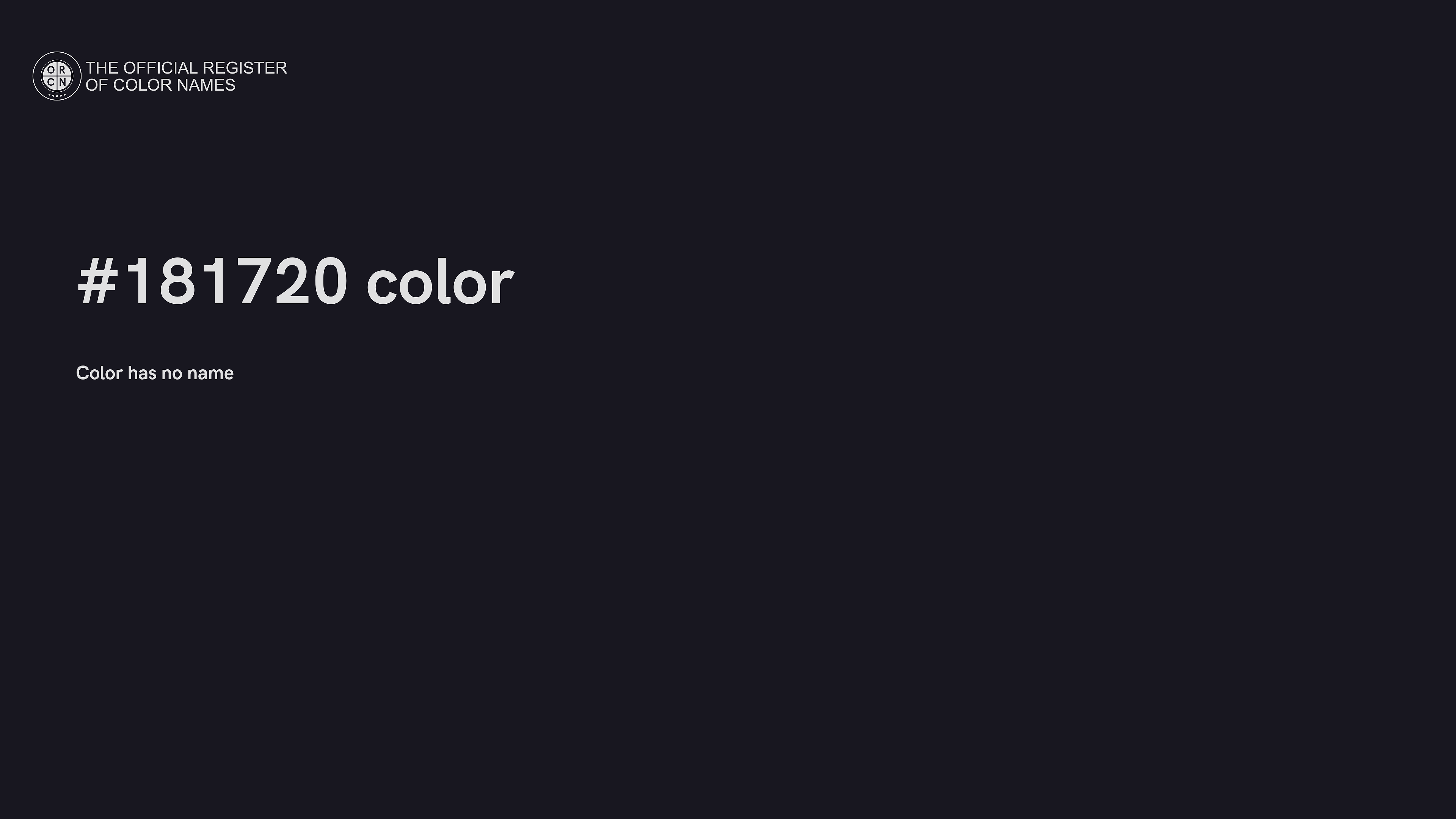
Task: Click the word has in the subtitle
Action: (x=142, y=373)
